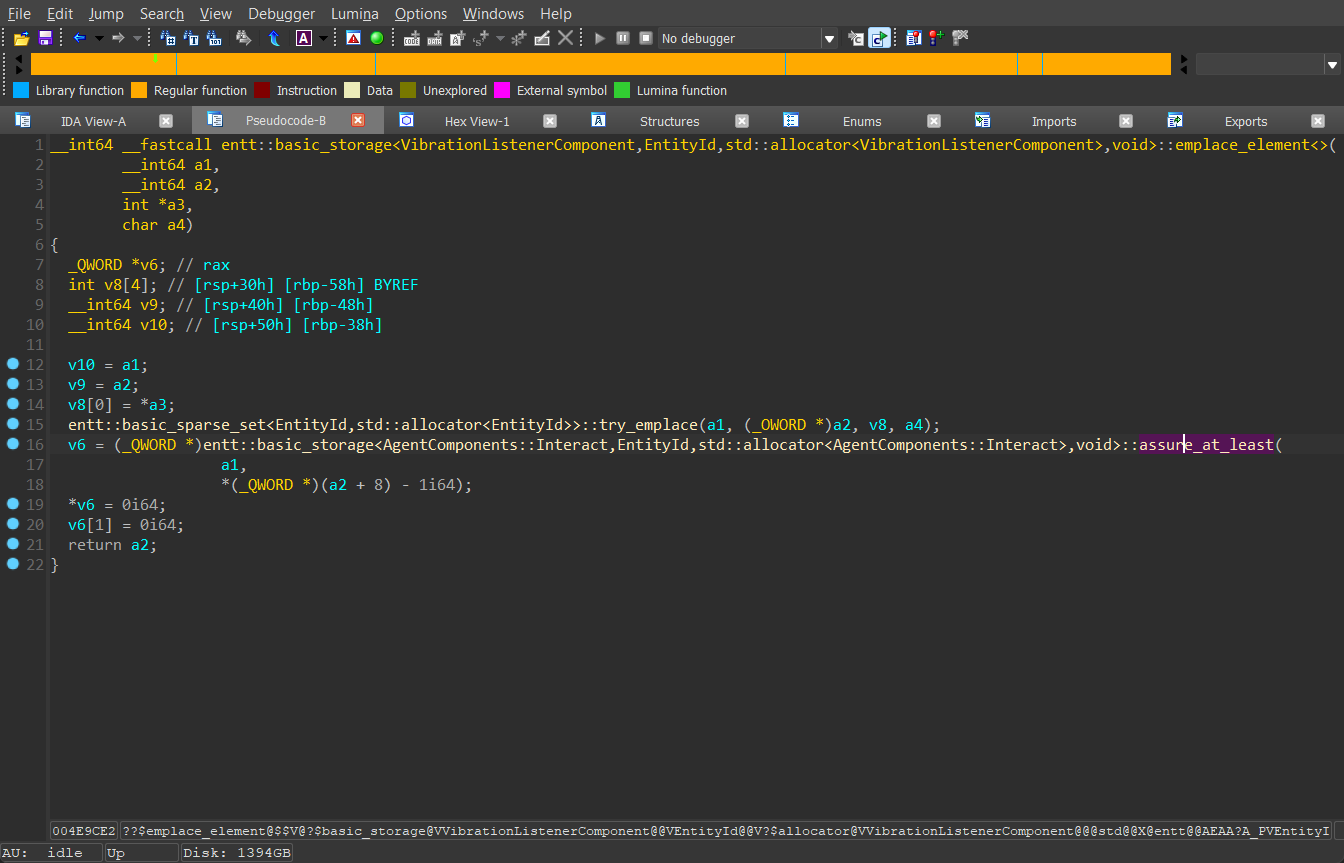Click the binoculars Search next code icon
Viewport: 1344px width, 863px height.
pyautogui.click(x=168, y=38)
